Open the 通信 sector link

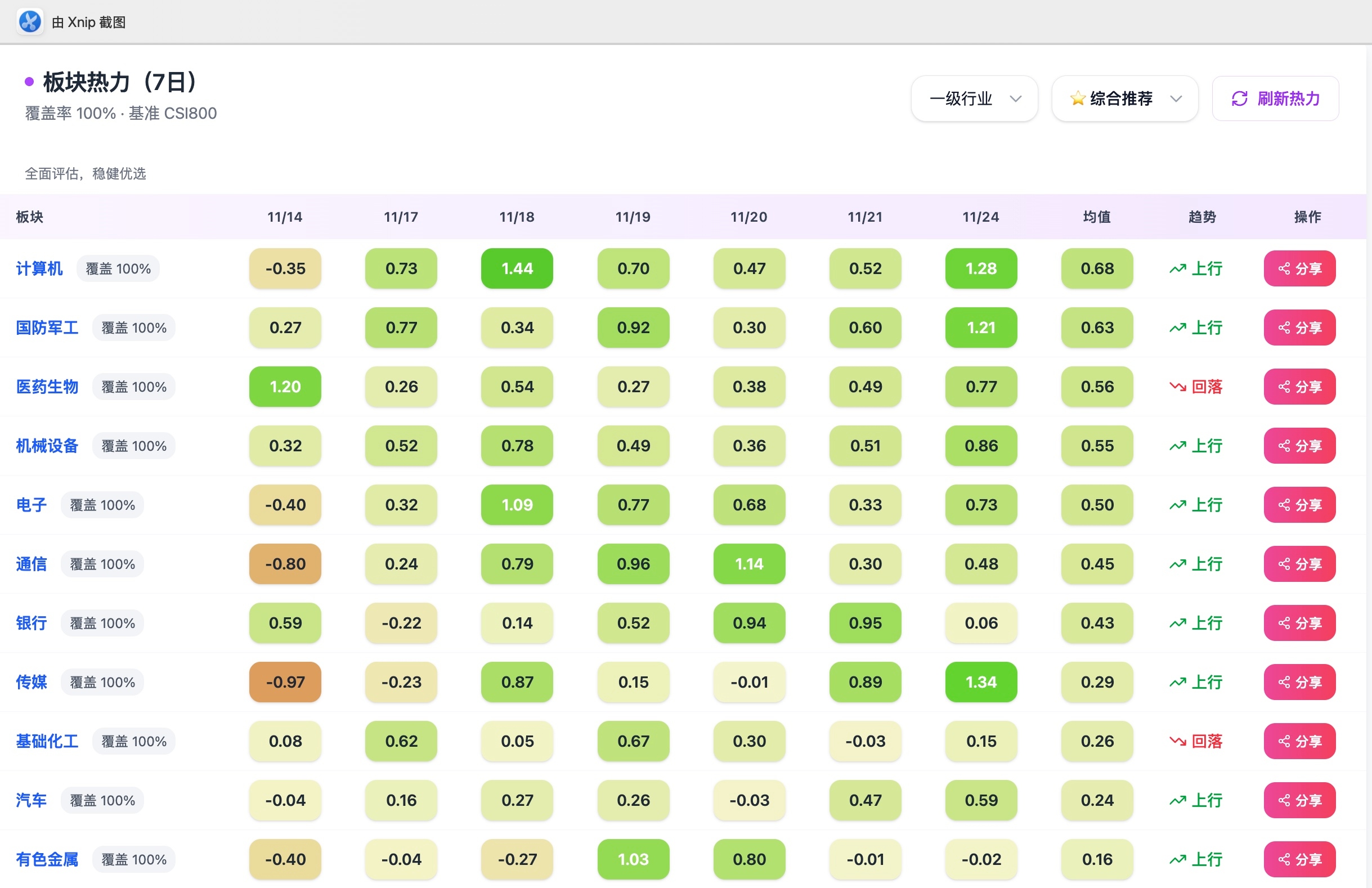(x=31, y=564)
